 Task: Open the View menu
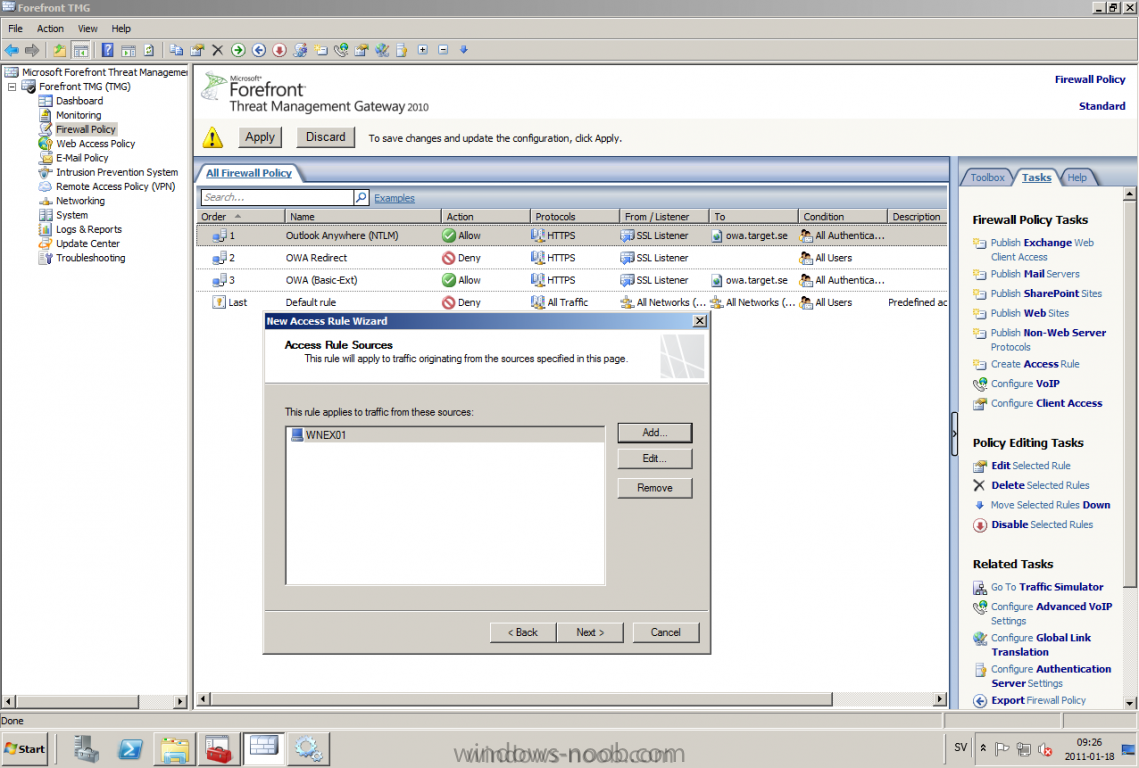(x=88, y=28)
